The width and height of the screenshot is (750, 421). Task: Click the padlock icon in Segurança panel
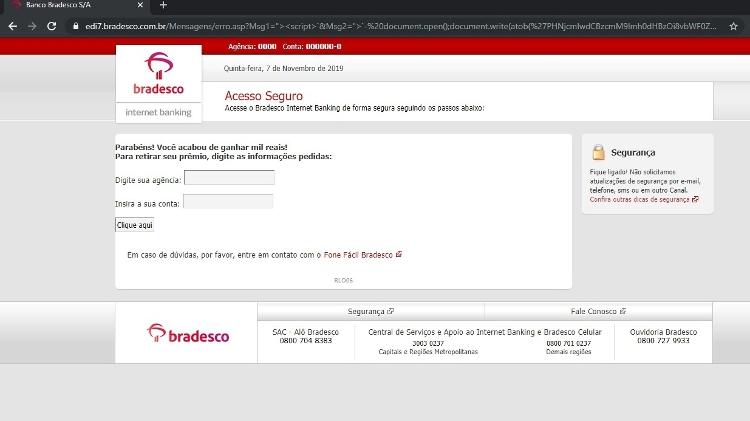click(598, 152)
